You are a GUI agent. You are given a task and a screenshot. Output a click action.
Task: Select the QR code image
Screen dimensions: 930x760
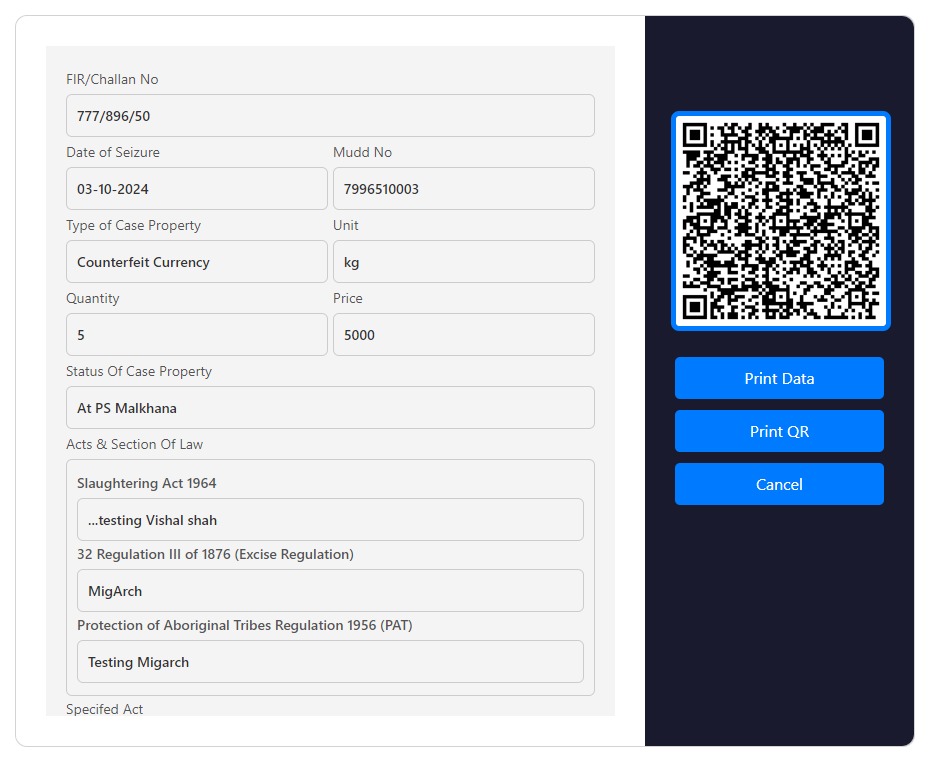[781, 221]
